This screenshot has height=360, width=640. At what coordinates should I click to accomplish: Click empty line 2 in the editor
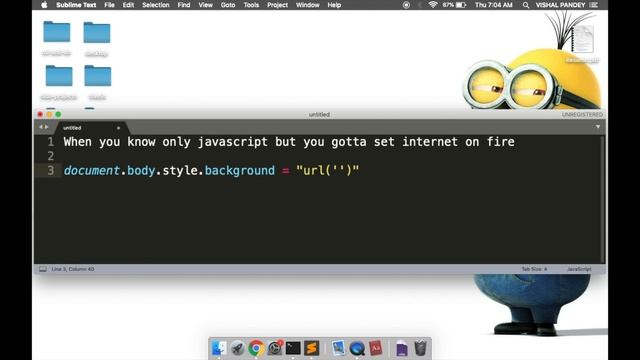(x=331, y=156)
